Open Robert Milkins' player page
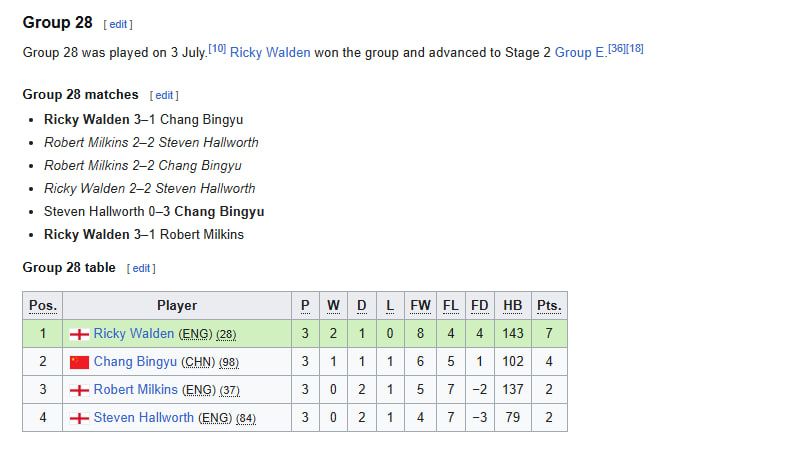796x450 pixels. click(136, 389)
